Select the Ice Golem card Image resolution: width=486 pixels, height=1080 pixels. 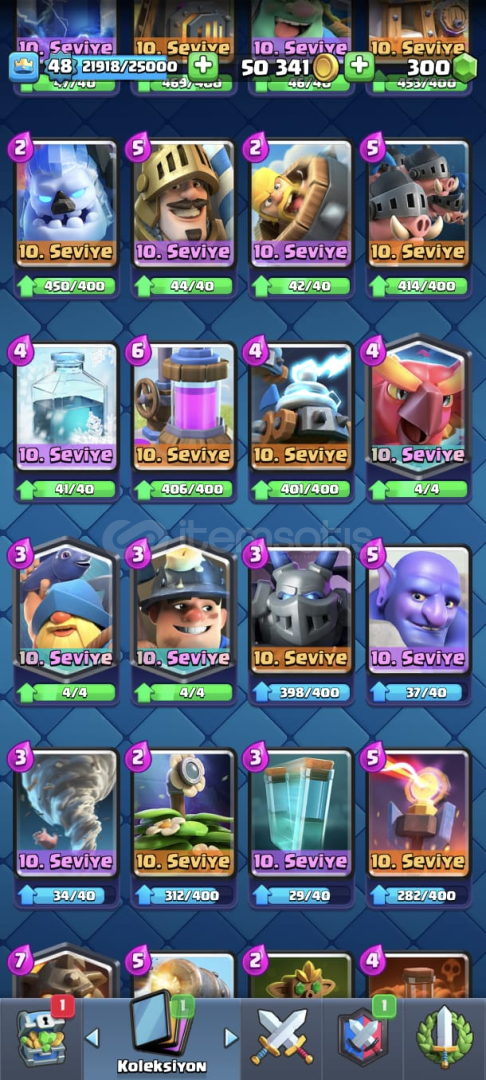pos(67,204)
